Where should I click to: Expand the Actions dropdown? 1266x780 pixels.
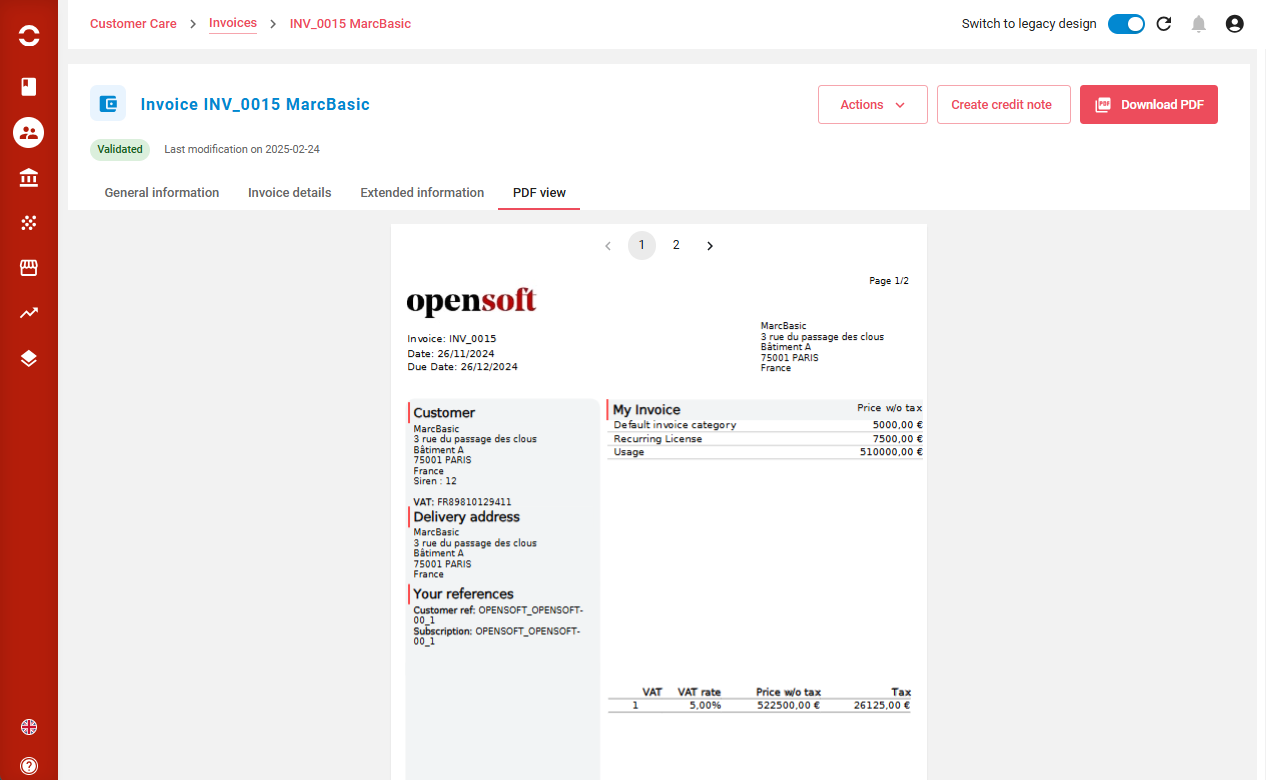(873, 105)
